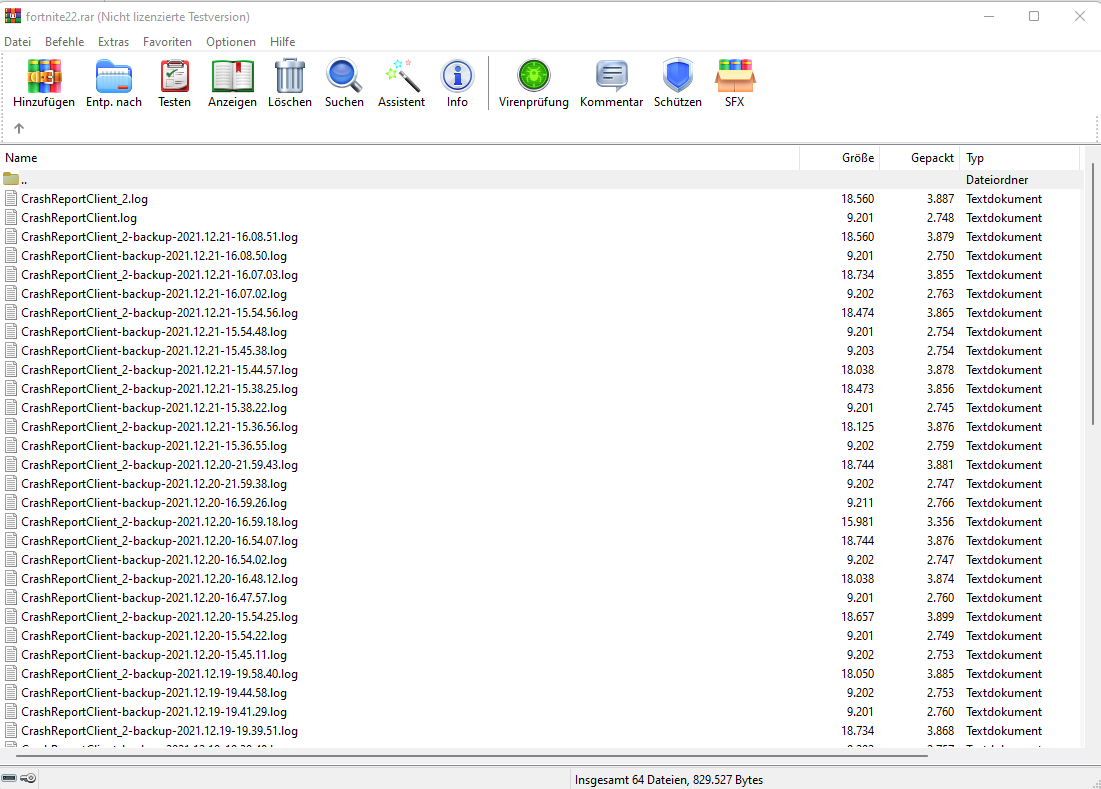Show archive Info icon
The height and width of the screenshot is (789, 1101).
[x=457, y=76]
